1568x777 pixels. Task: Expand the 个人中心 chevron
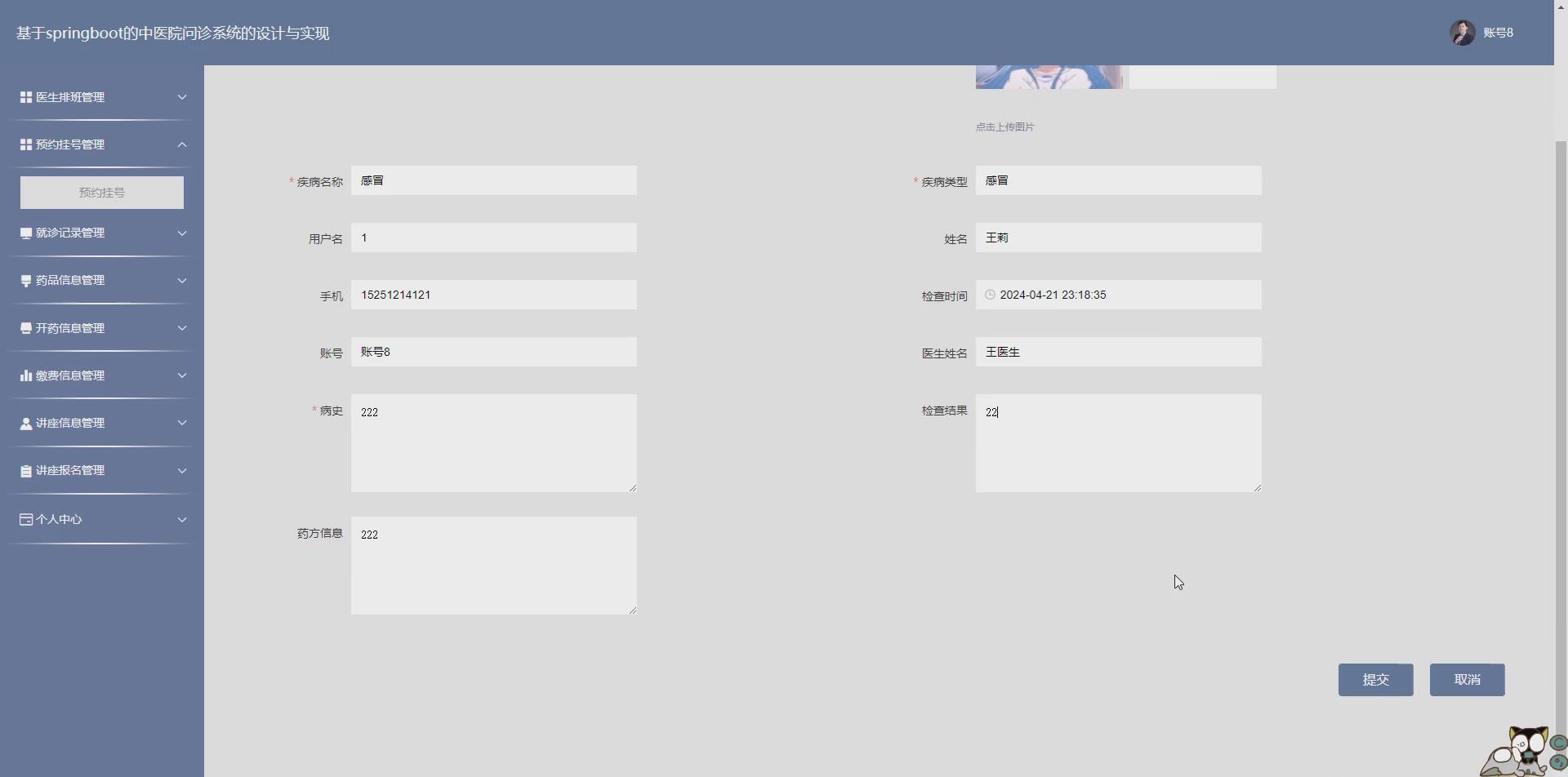click(x=182, y=519)
